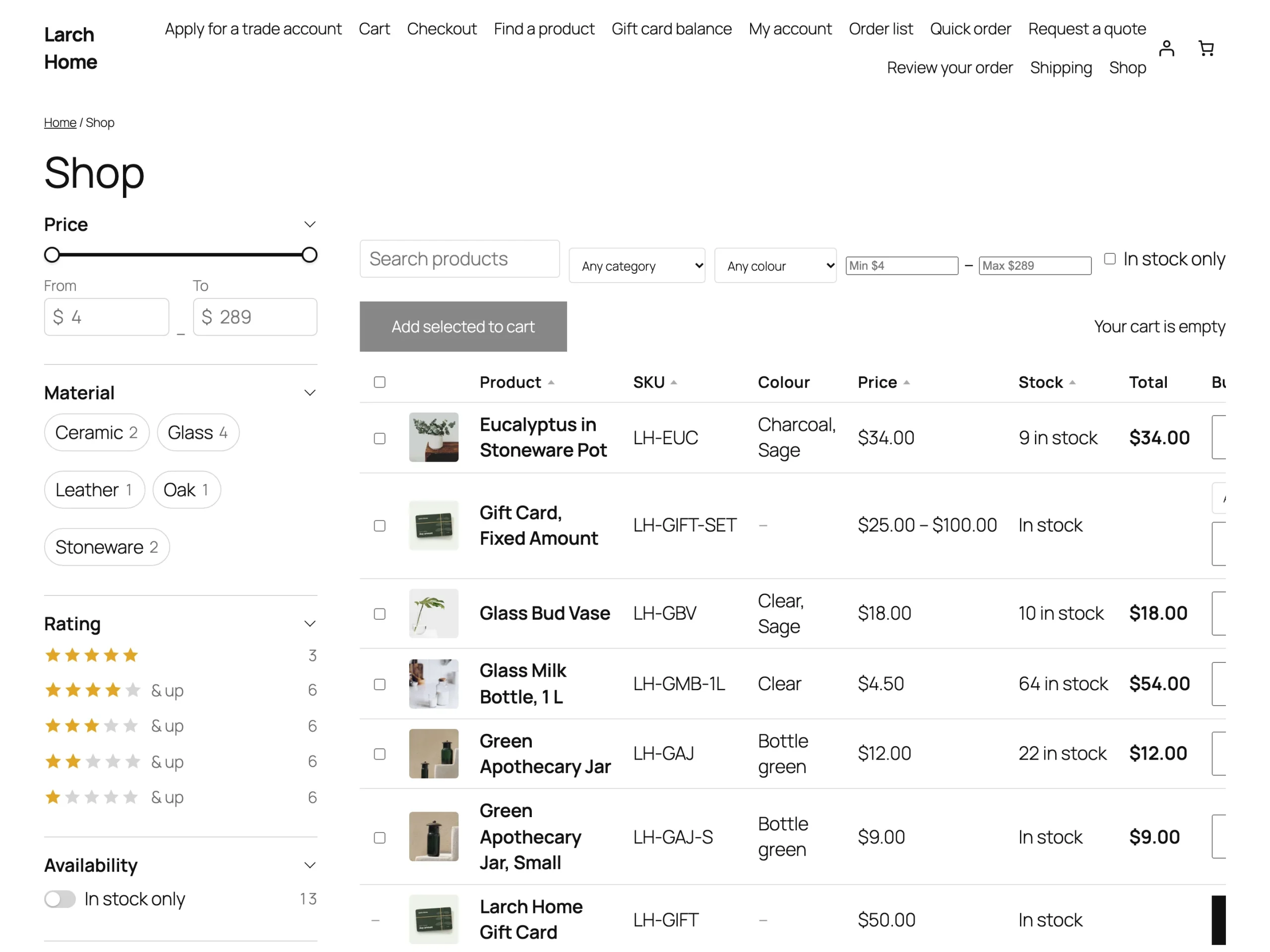This screenshot has width=1270, height=952.
Task: Go to Gift card balance page
Action: click(671, 29)
